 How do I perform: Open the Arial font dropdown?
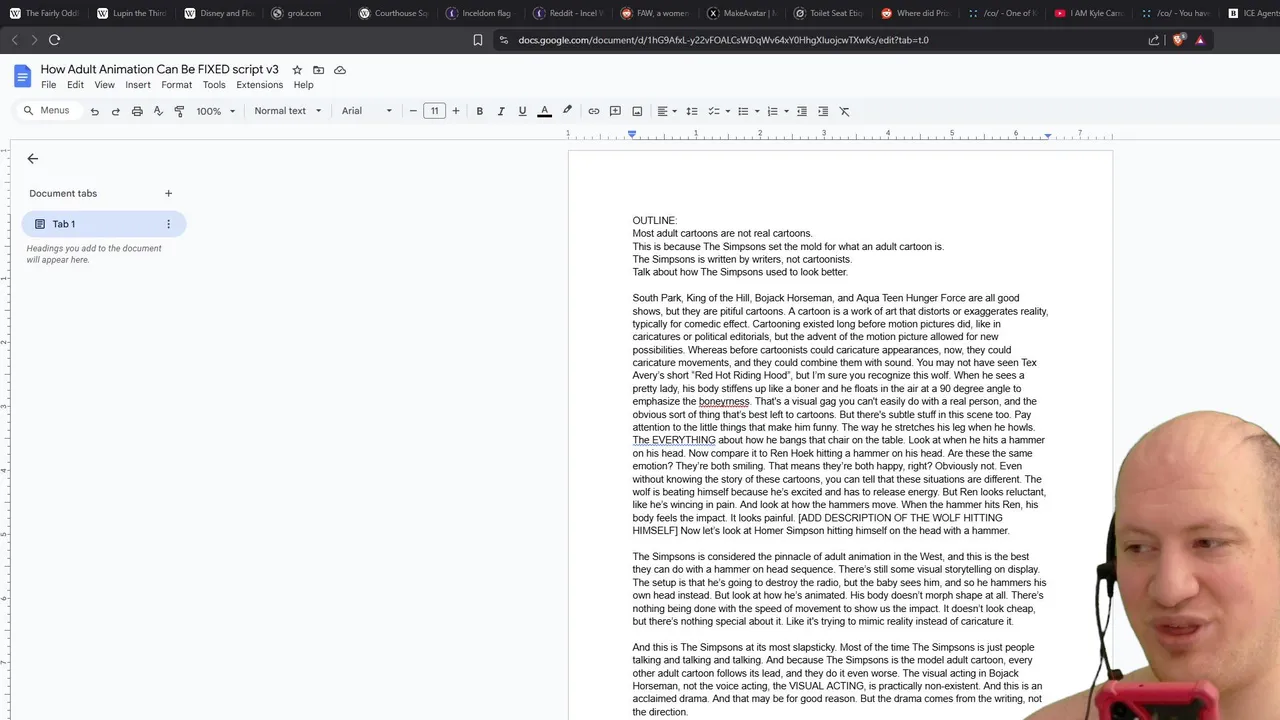tap(367, 111)
